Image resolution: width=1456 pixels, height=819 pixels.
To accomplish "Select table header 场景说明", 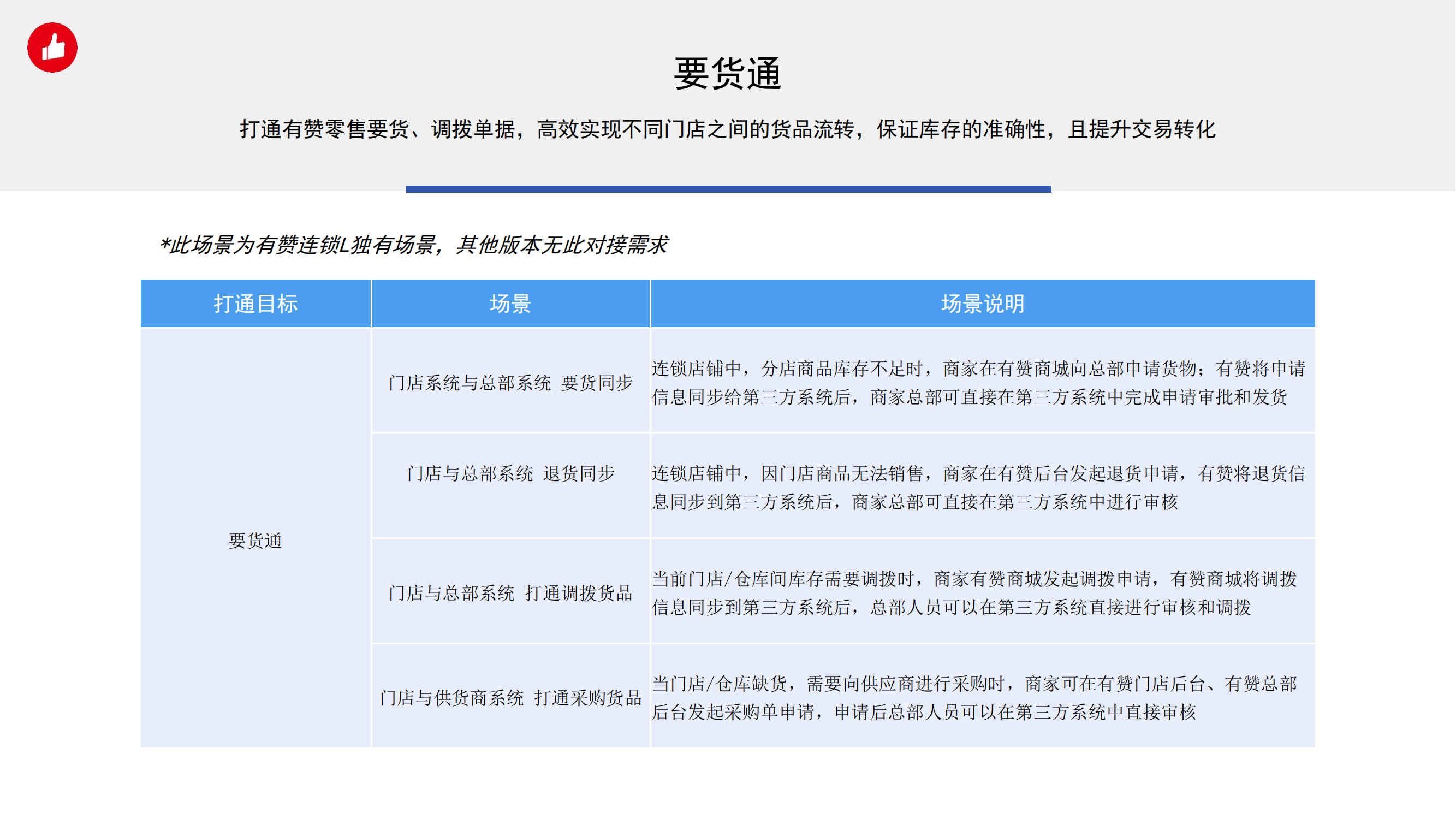I will (x=983, y=304).
